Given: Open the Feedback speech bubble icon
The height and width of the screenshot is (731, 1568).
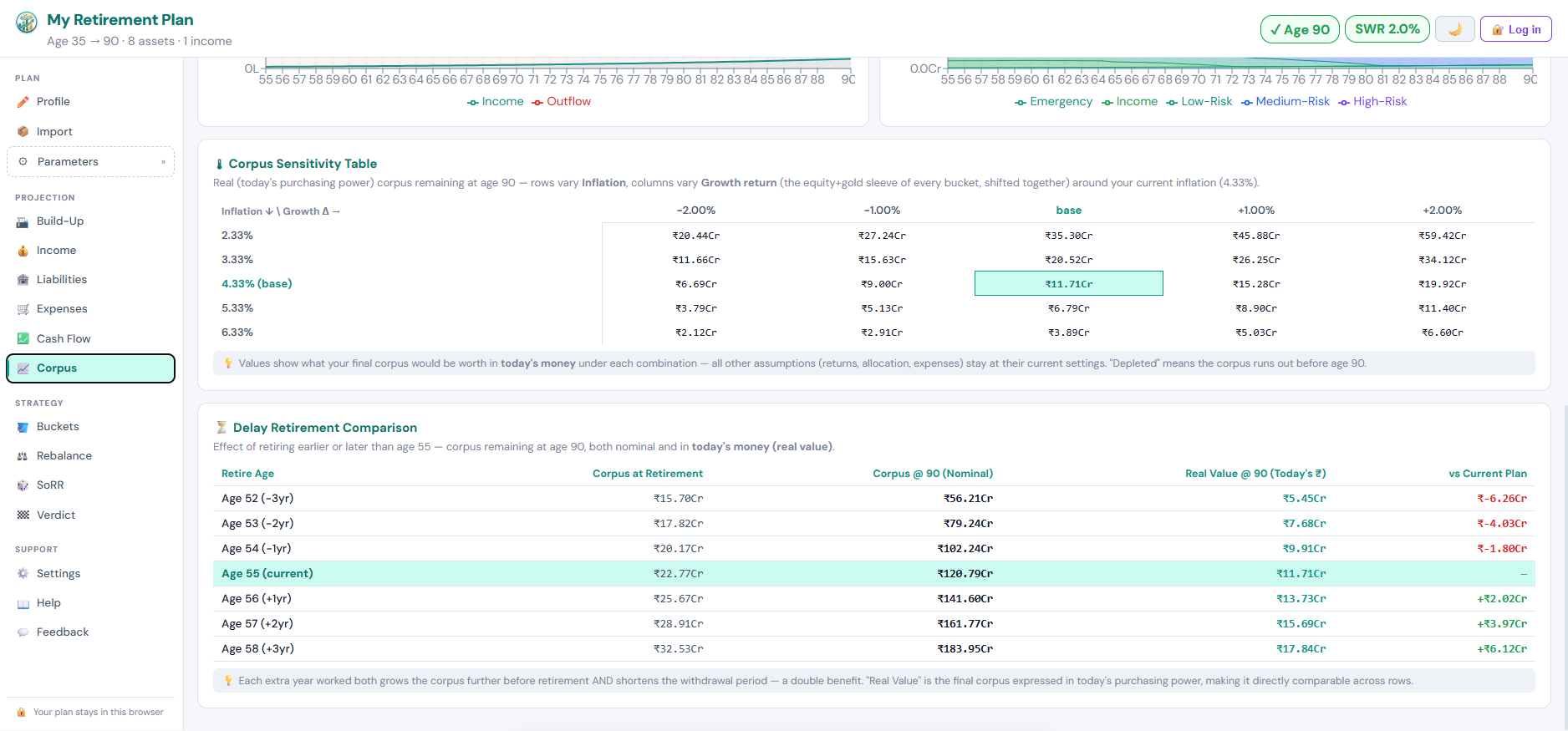Looking at the screenshot, I should coord(23,632).
